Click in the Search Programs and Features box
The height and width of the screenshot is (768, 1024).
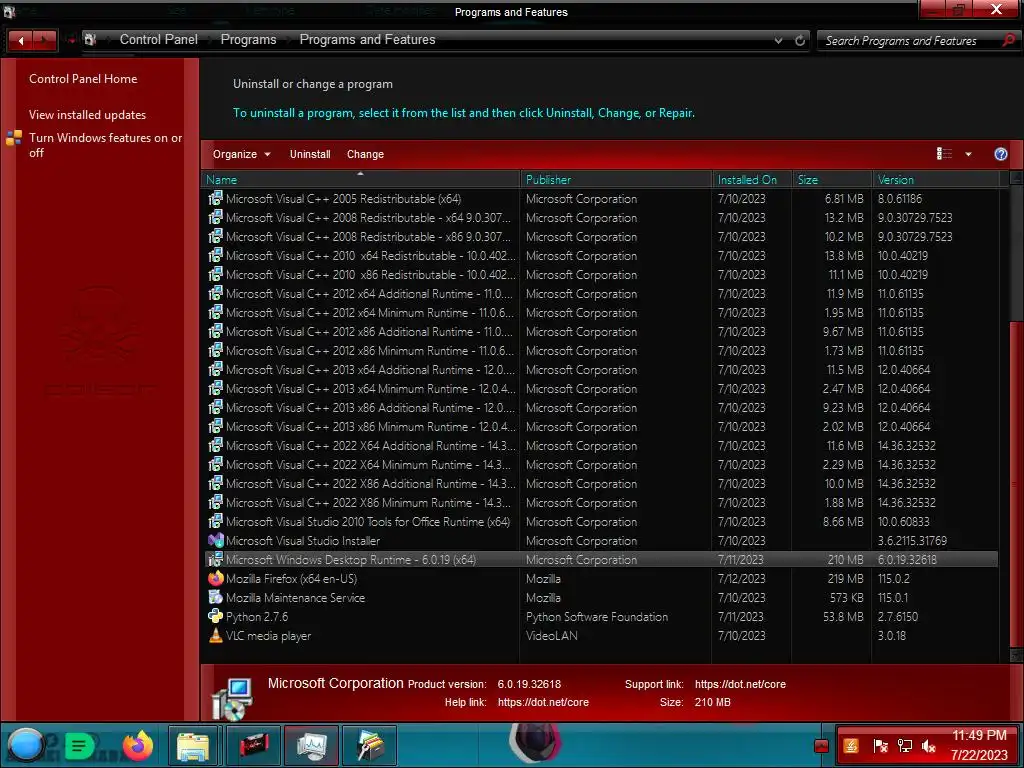[910, 40]
